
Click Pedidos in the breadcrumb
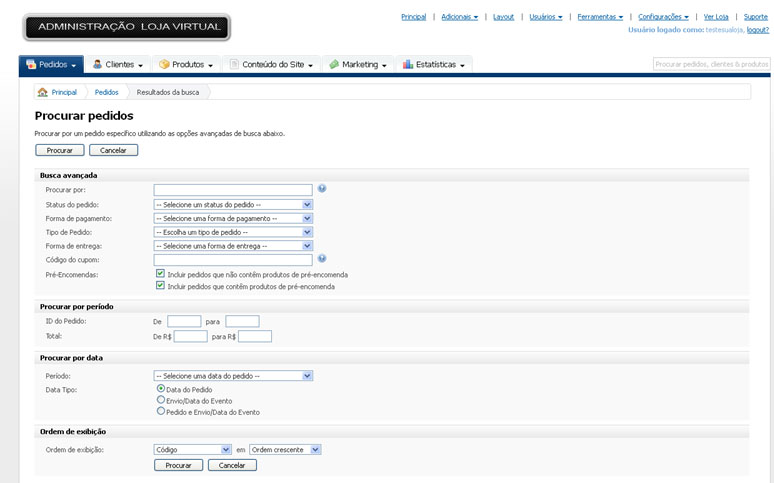pyautogui.click(x=107, y=92)
